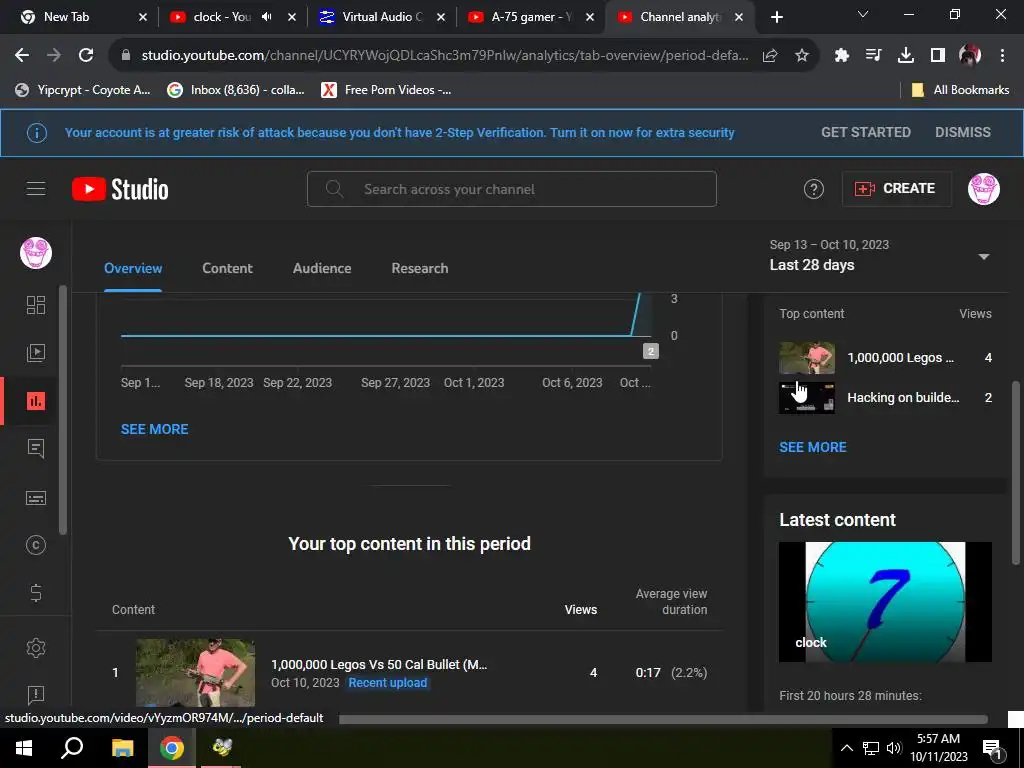Viewport: 1024px width, 768px height.
Task: Switch to the Audience tab
Action: tap(322, 268)
